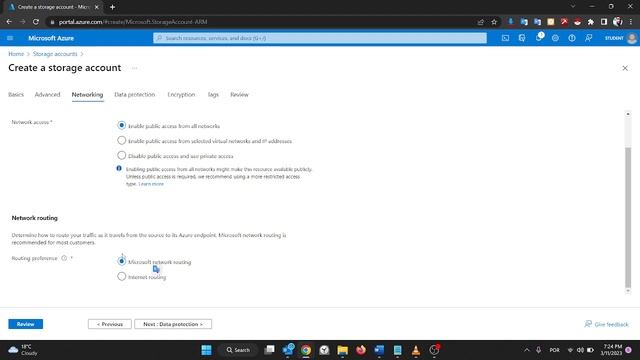The height and width of the screenshot is (360, 640).
Task: Open the Chrome side panel icon
Action: 604,22
